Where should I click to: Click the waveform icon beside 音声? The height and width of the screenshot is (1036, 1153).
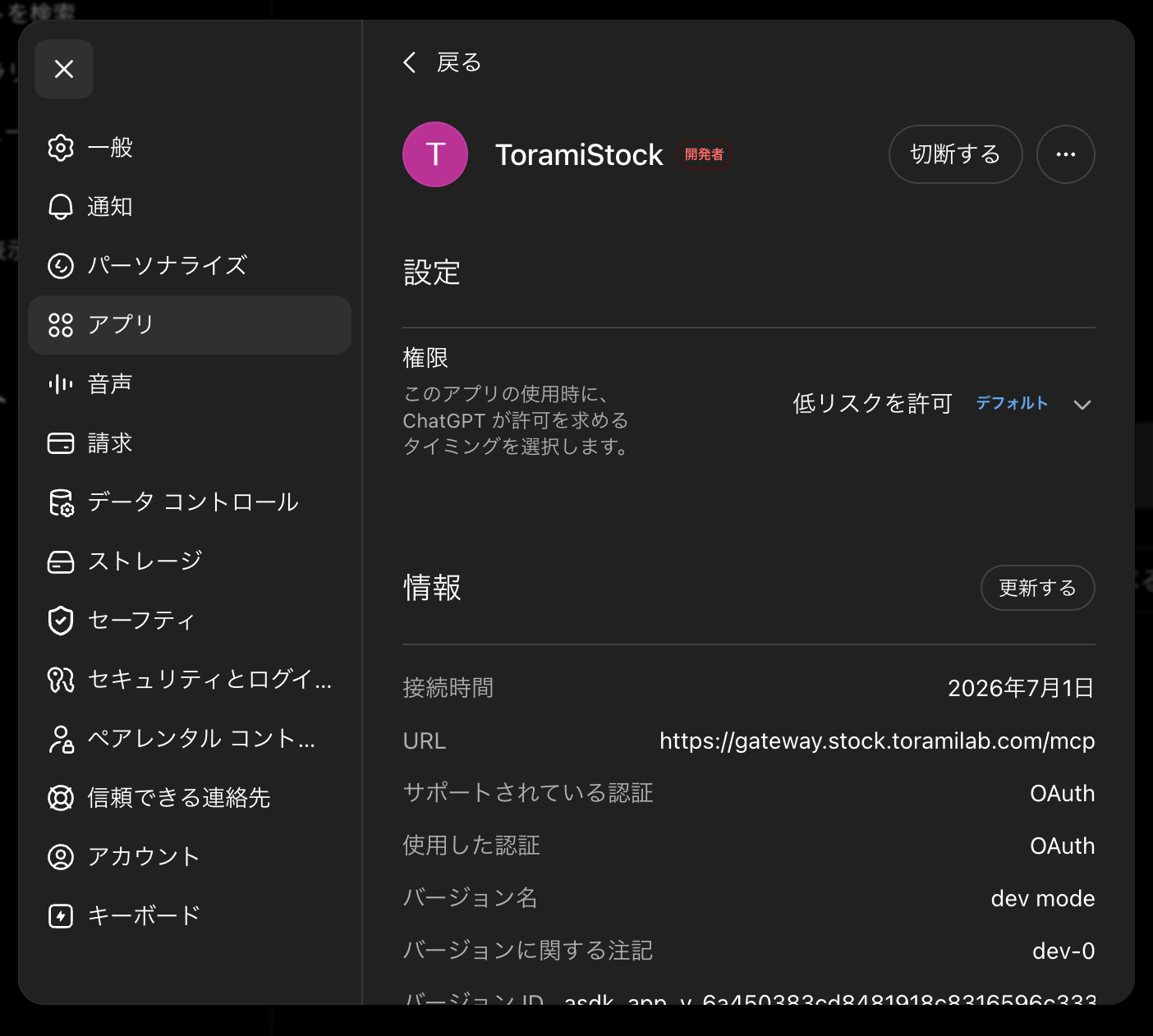click(61, 384)
